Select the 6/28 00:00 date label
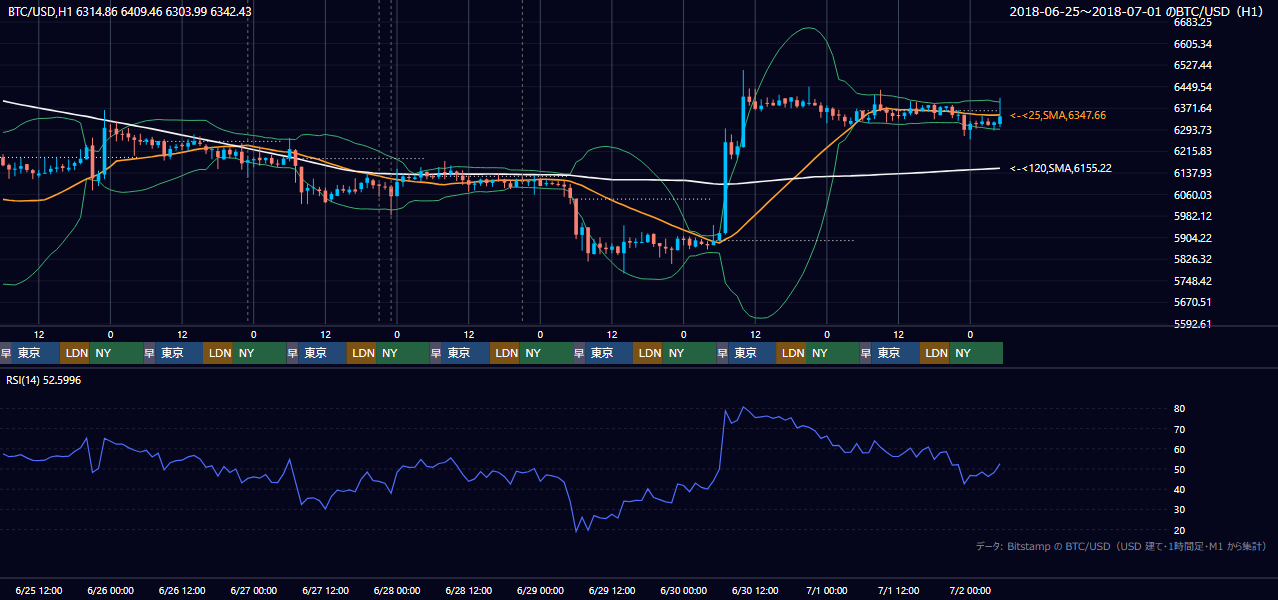This screenshot has height=600, width=1278. coord(398,590)
